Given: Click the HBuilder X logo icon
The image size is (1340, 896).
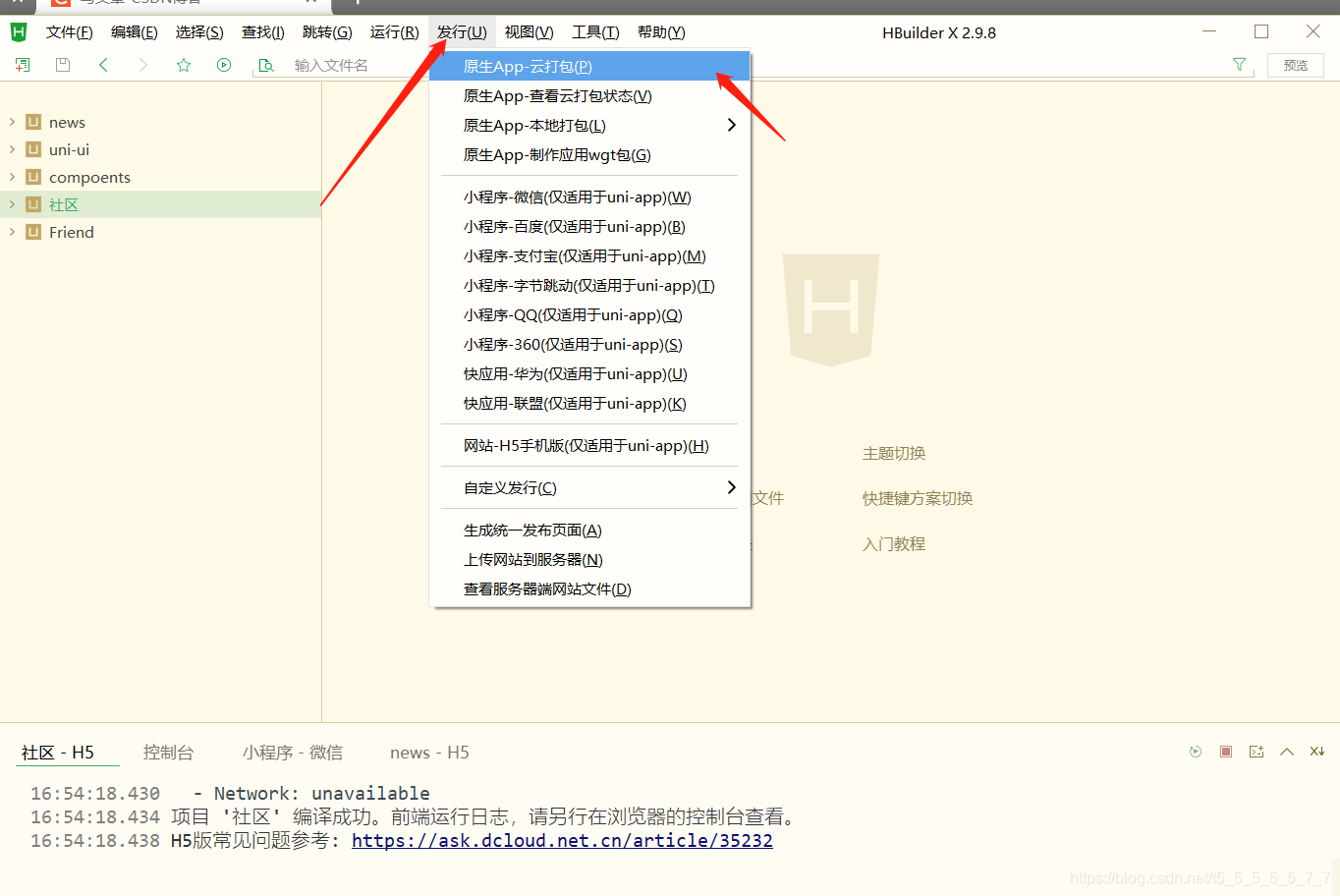Looking at the screenshot, I should 18,32.
